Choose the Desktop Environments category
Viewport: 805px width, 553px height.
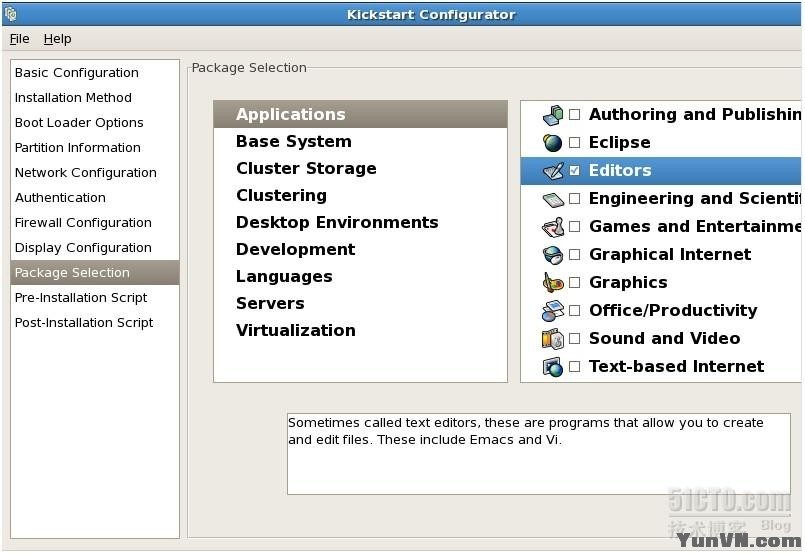tap(337, 223)
